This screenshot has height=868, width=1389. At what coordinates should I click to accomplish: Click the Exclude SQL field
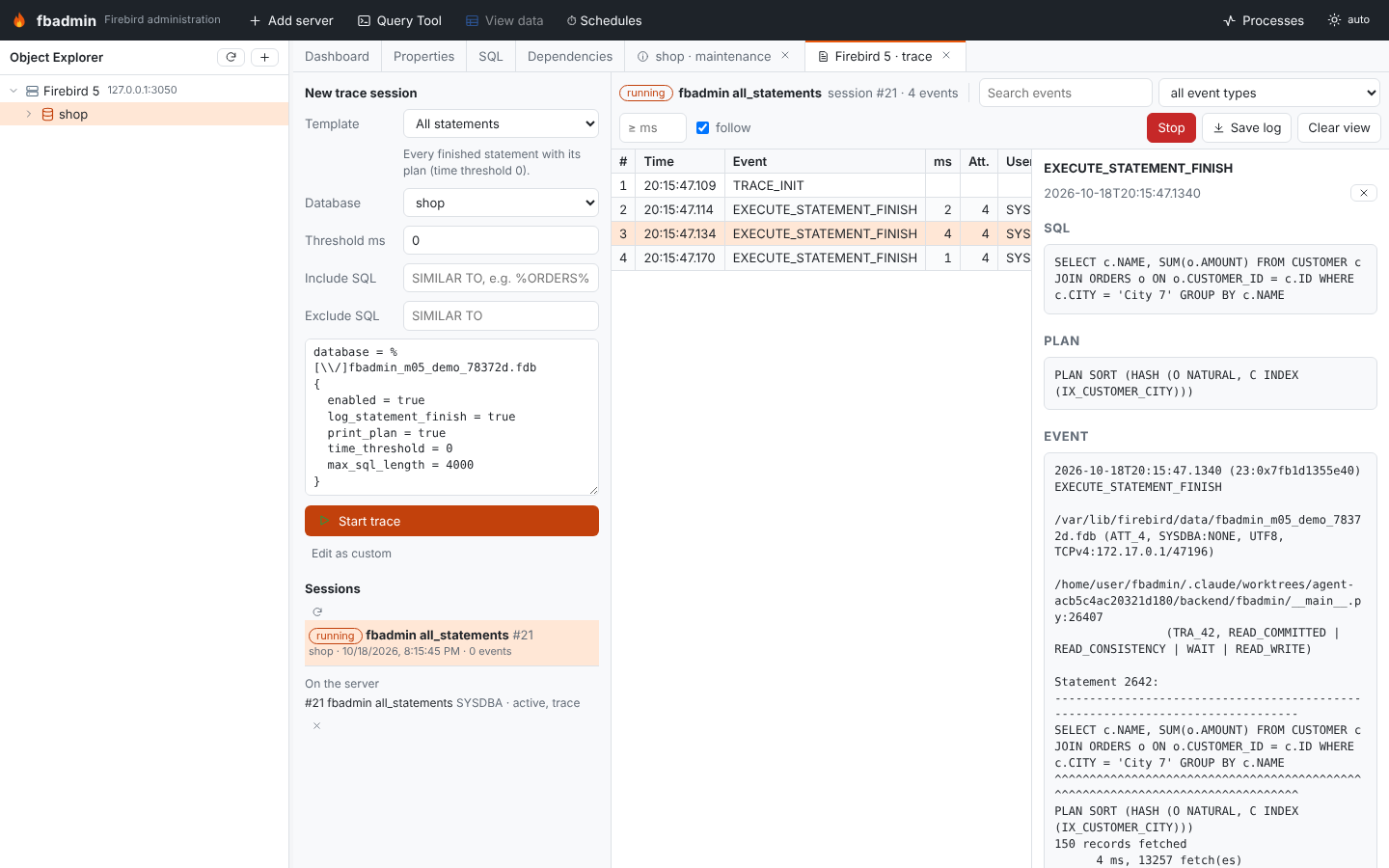(x=501, y=315)
